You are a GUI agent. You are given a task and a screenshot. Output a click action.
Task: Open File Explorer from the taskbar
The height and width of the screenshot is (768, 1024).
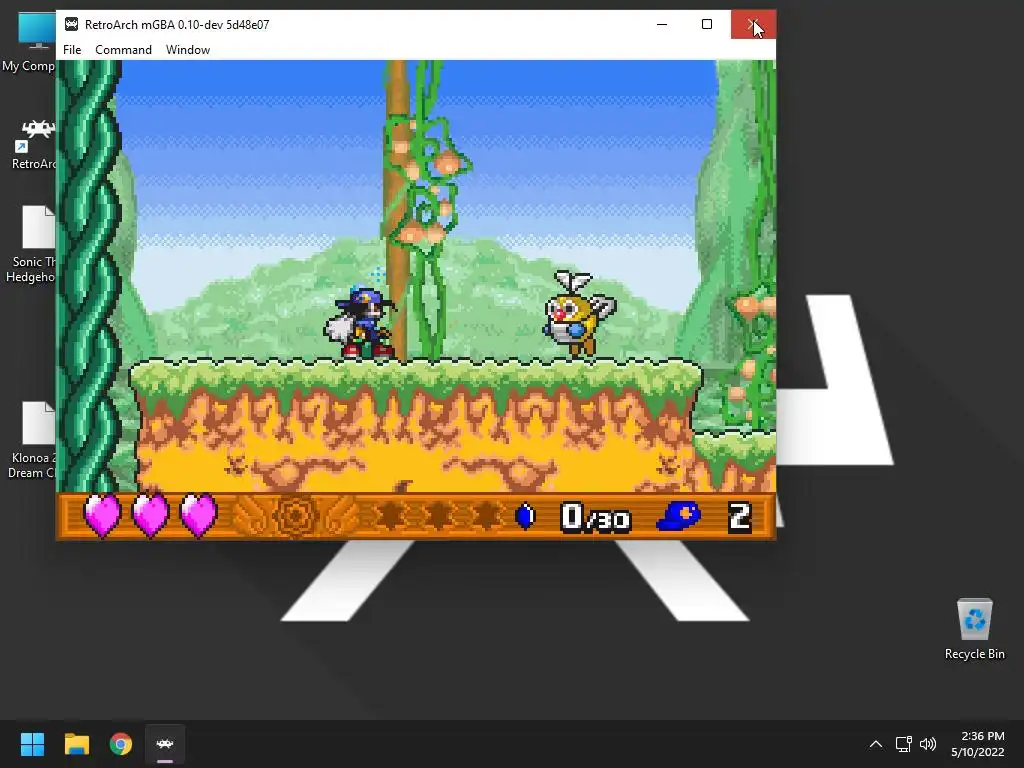(76, 744)
